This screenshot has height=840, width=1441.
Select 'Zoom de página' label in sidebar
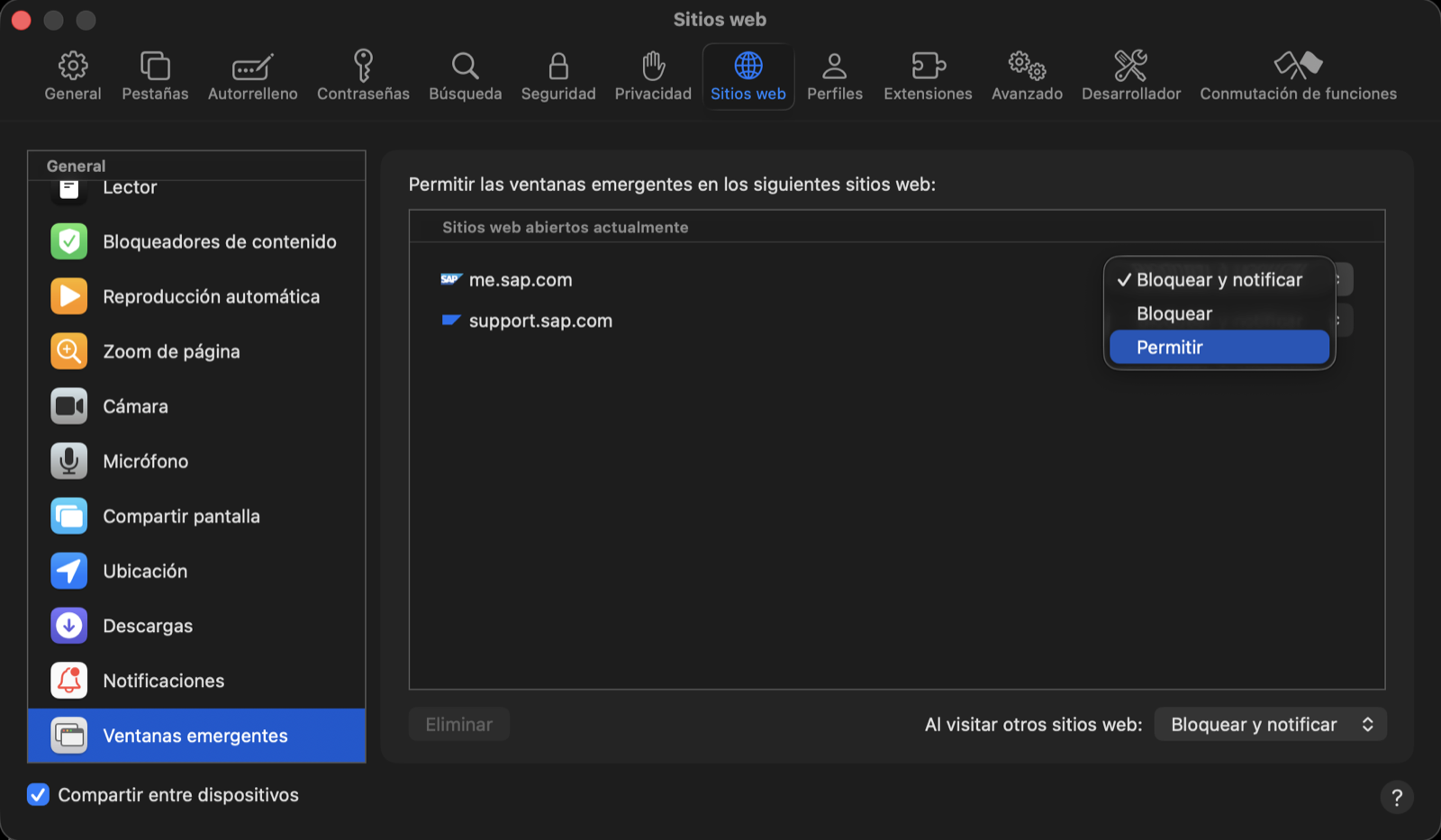pos(171,352)
